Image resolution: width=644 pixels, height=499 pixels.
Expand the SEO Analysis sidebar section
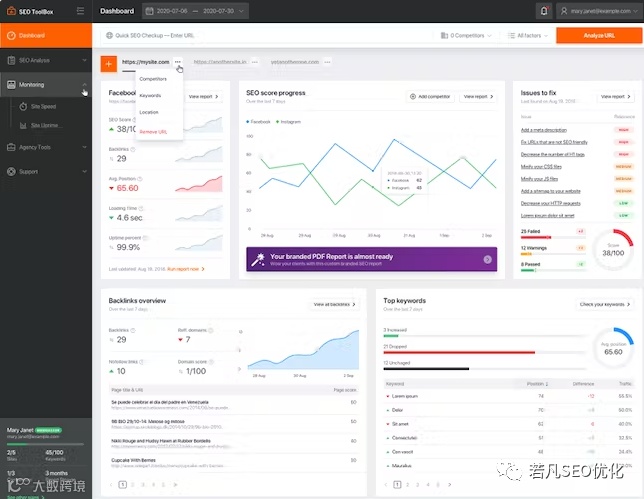(x=46, y=60)
